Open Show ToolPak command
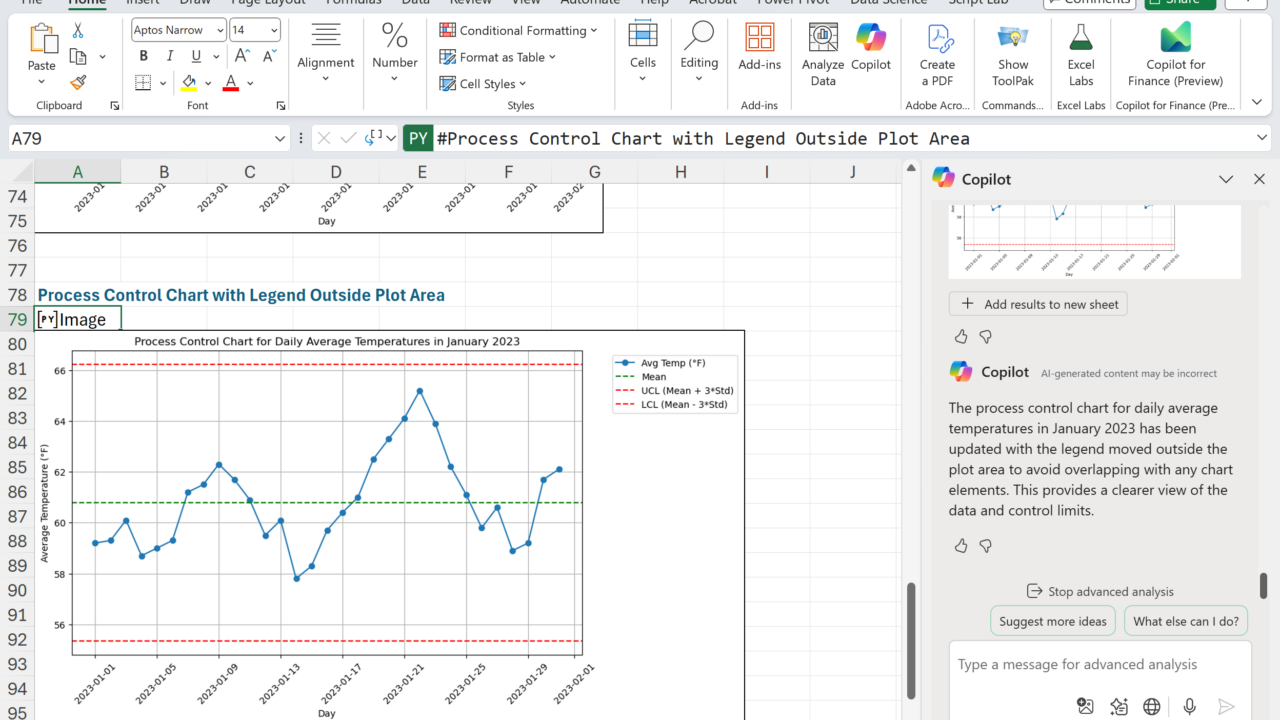Image resolution: width=1280 pixels, height=720 pixels. pyautogui.click(x=1012, y=55)
